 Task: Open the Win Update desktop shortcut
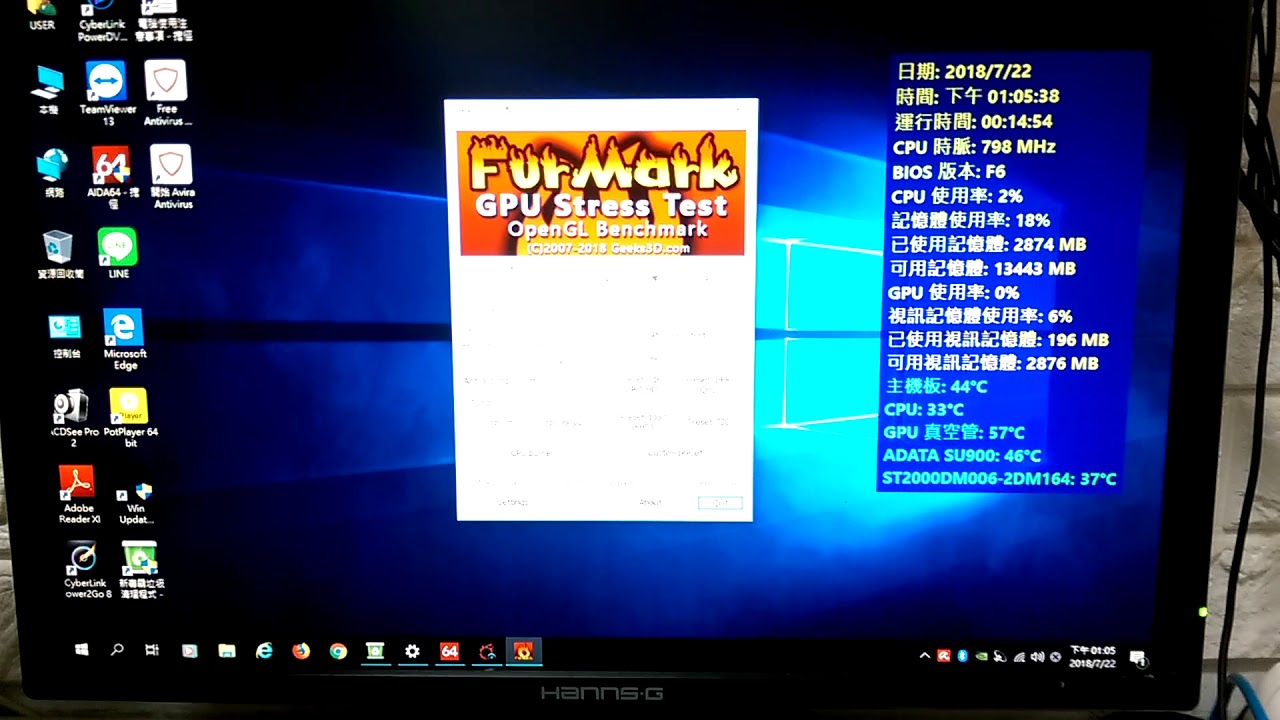click(135, 503)
